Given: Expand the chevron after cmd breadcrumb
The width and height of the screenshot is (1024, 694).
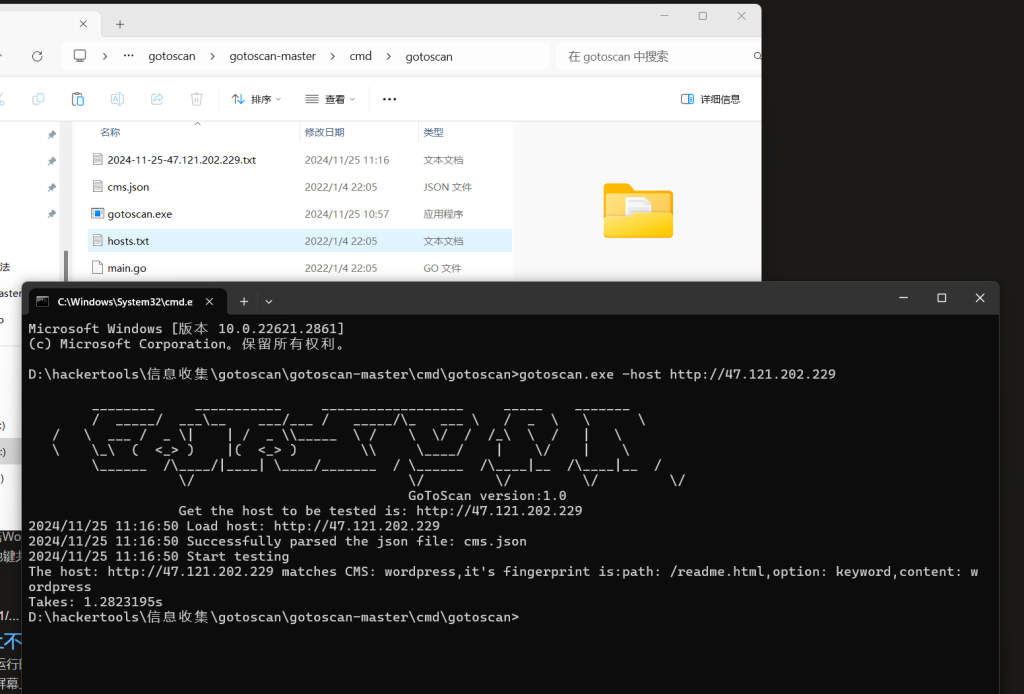Looking at the screenshot, I should pos(389,56).
